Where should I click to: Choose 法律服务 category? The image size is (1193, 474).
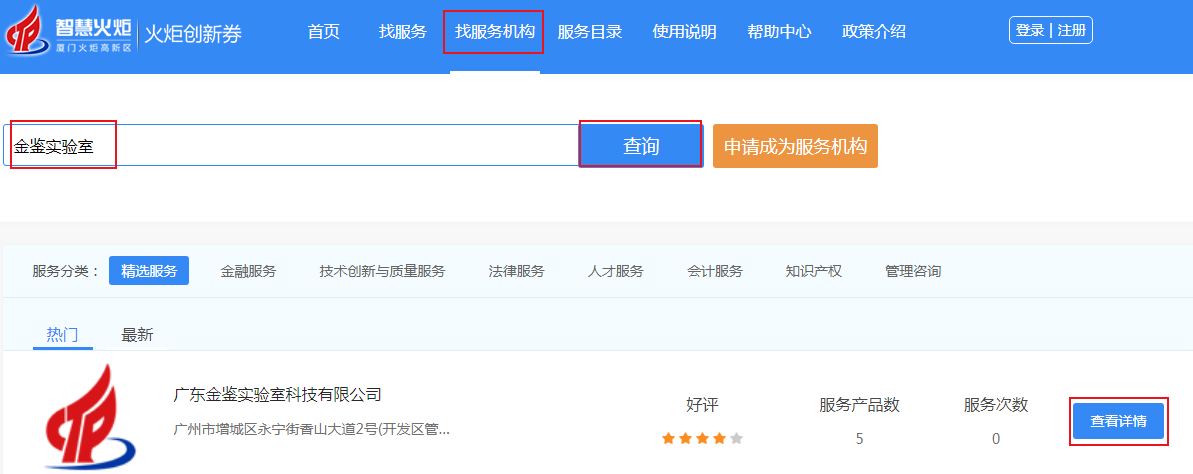click(x=517, y=271)
